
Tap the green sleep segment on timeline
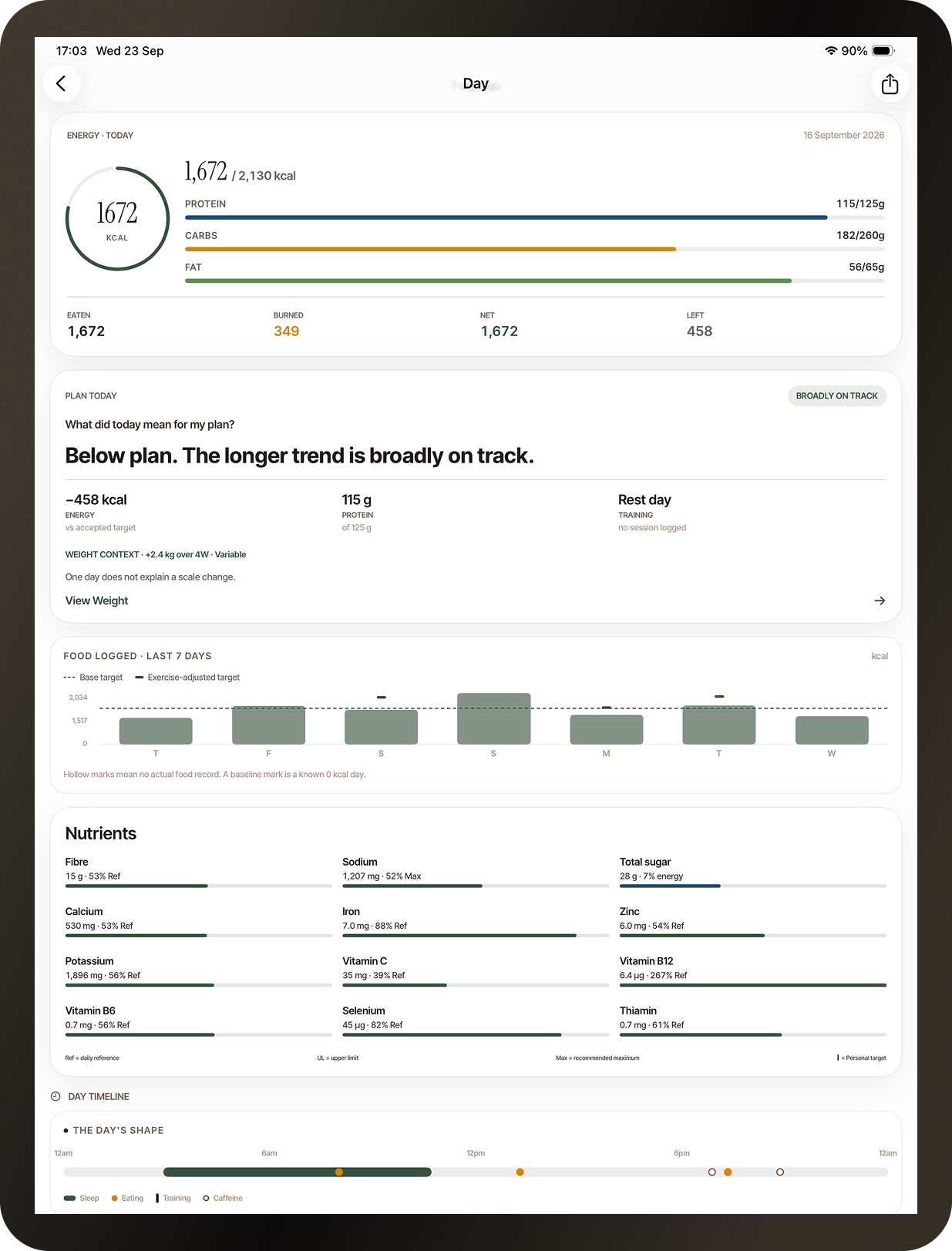pos(297,1172)
